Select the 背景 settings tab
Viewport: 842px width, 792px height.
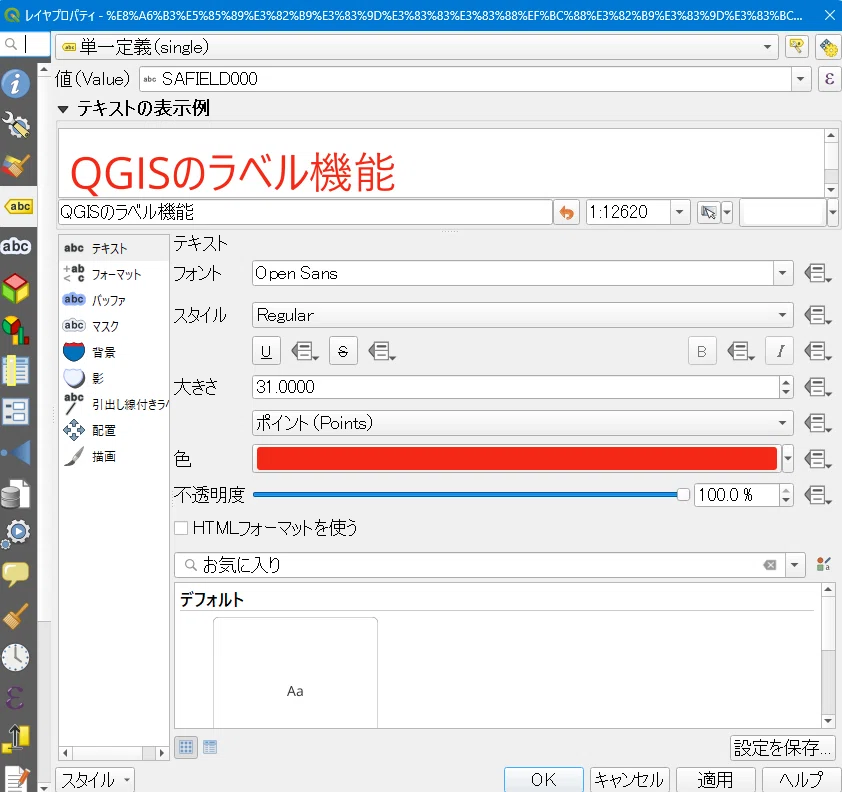113,352
